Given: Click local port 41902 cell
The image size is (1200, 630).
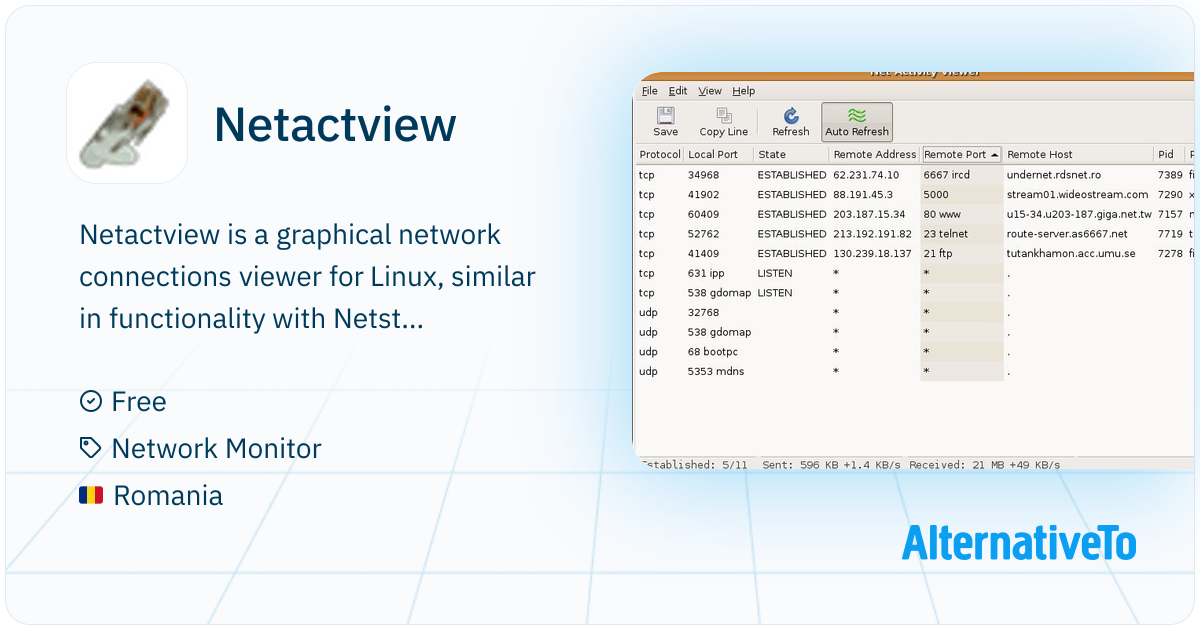Looking at the screenshot, I should pos(703,195).
